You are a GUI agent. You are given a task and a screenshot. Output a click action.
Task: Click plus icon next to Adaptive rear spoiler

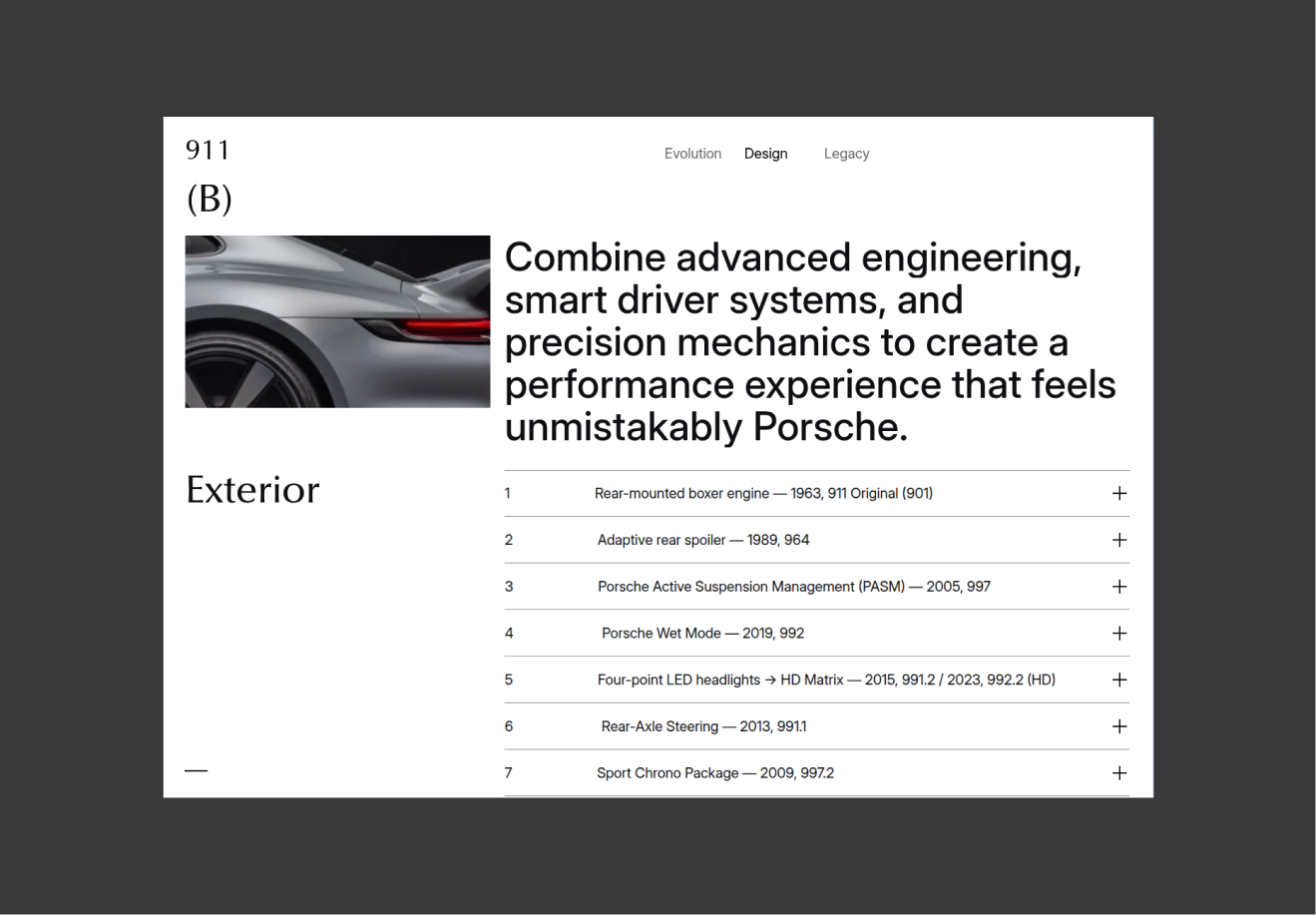coord(1119,540)
